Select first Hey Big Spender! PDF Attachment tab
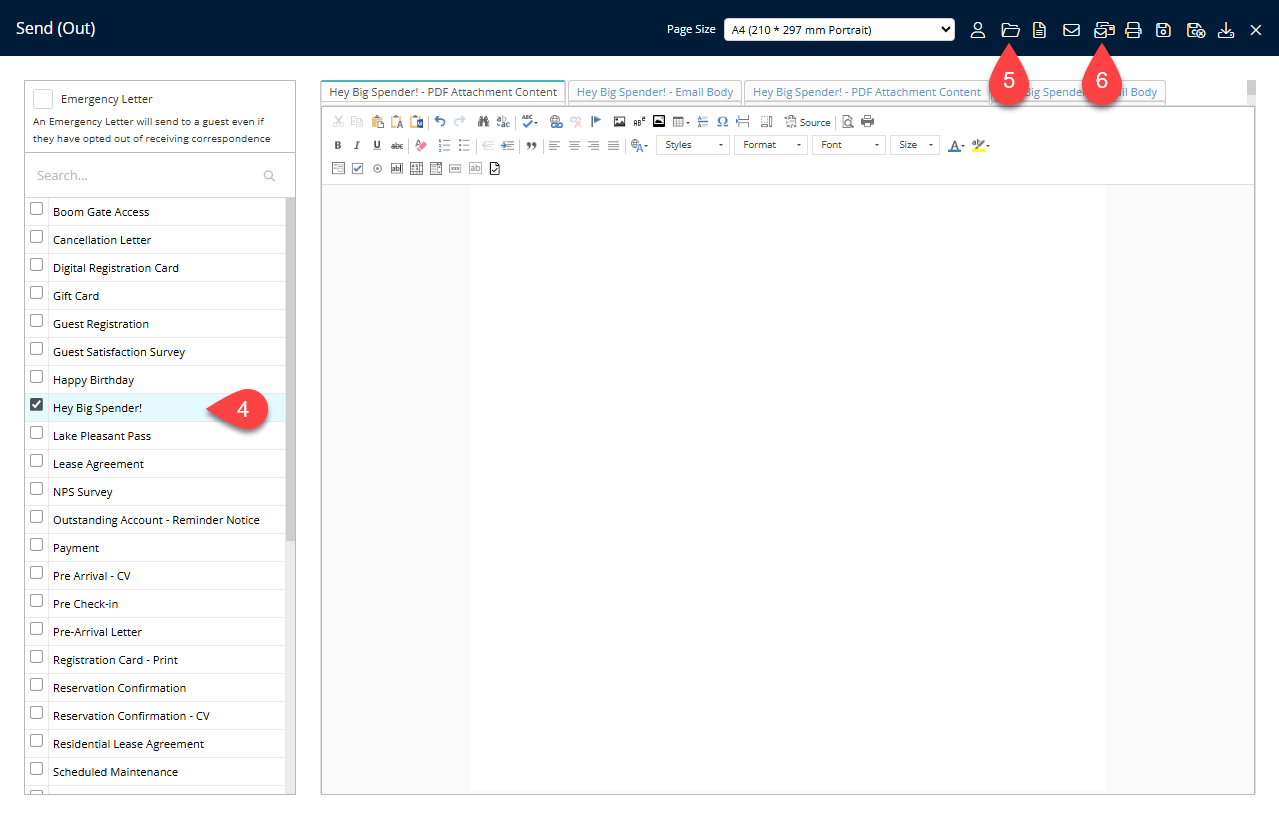Viewport: 1279px width, 818px height. pos(443,92)
